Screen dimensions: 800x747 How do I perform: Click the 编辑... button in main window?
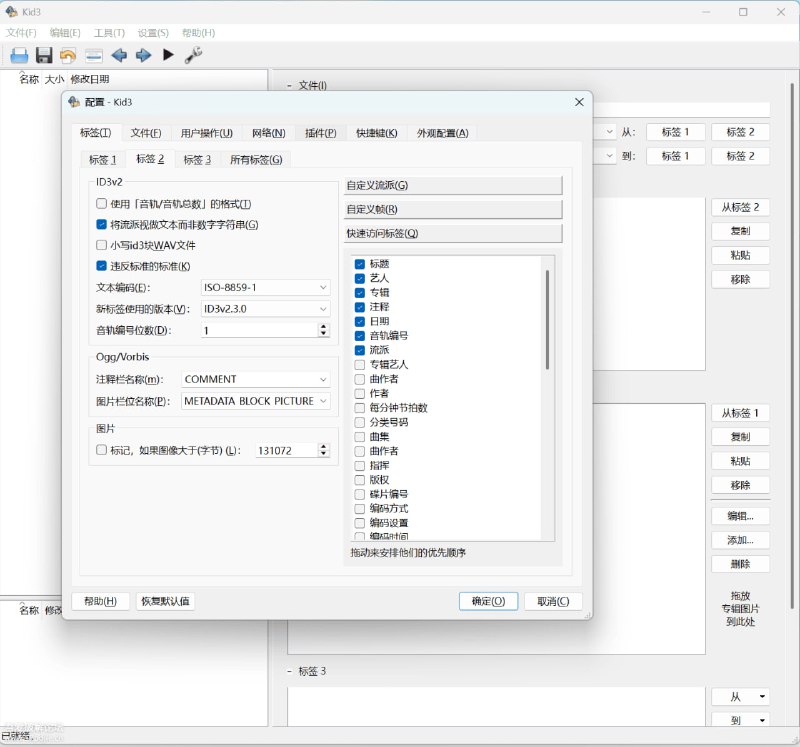point(740,516)
